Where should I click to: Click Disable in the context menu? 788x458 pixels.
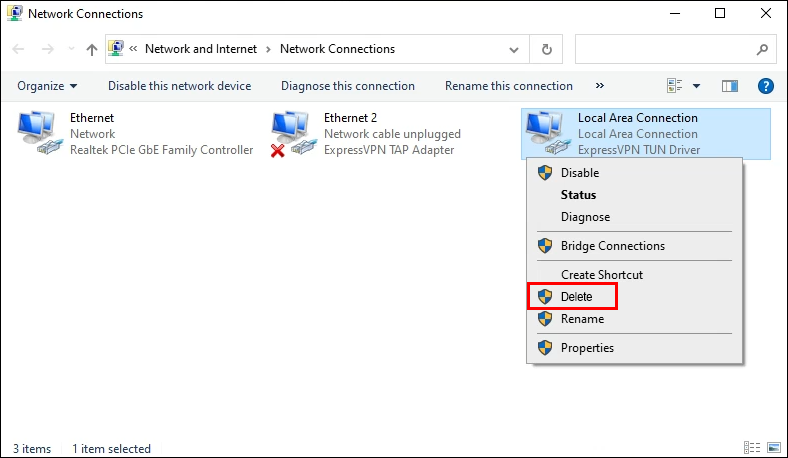tap(580, 173)
